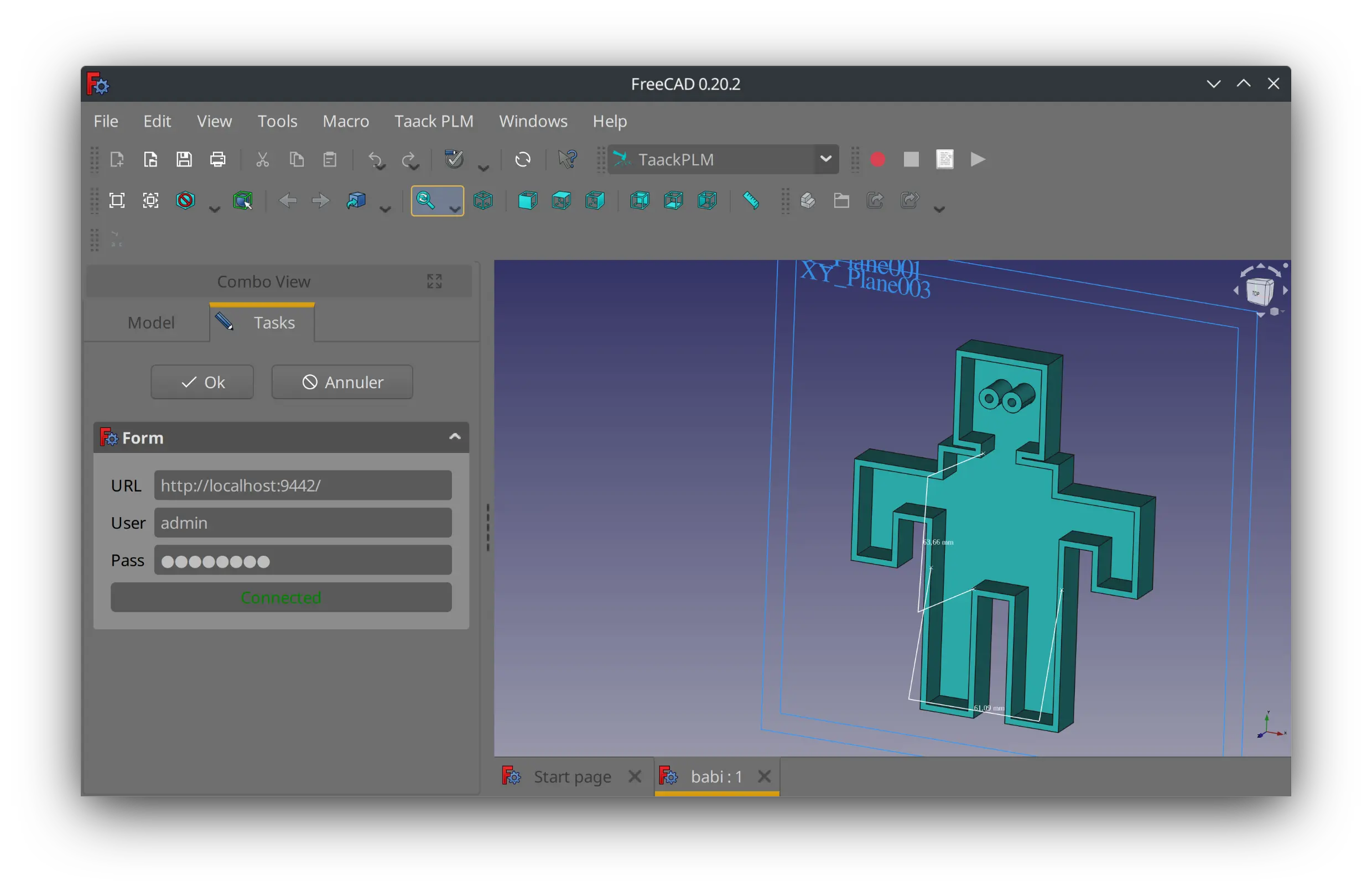
Task: Open the sync view dropdown arrow
Action: pos(455,209)
